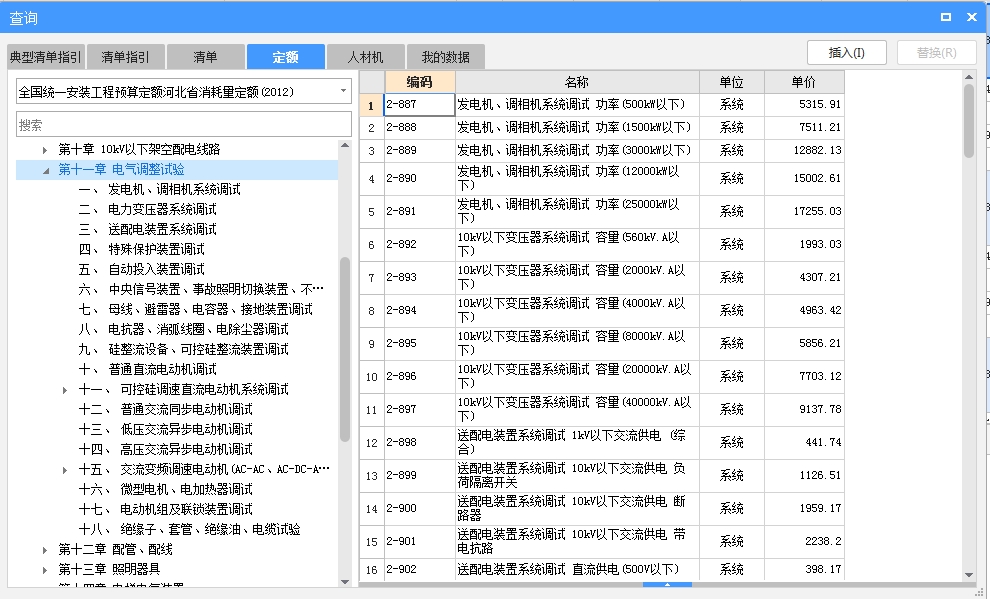Click the 单位 column header
The width and height of the screenshot is (990, 599).
(732, 82)
